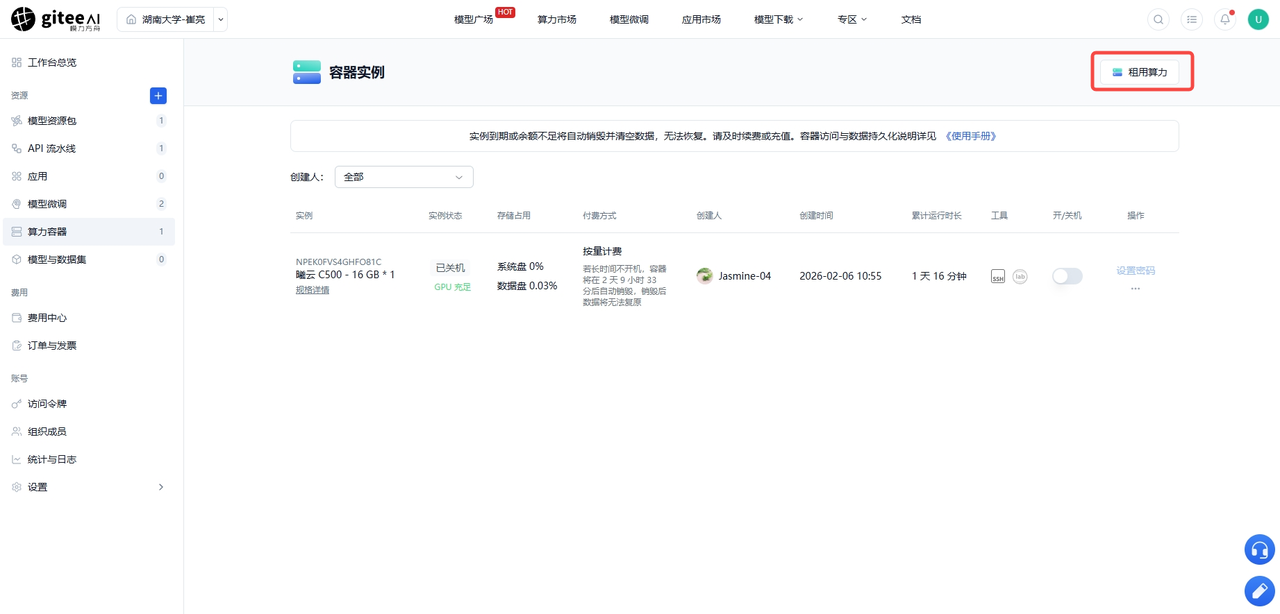Open the task list icon in header

pos(1192,19)
